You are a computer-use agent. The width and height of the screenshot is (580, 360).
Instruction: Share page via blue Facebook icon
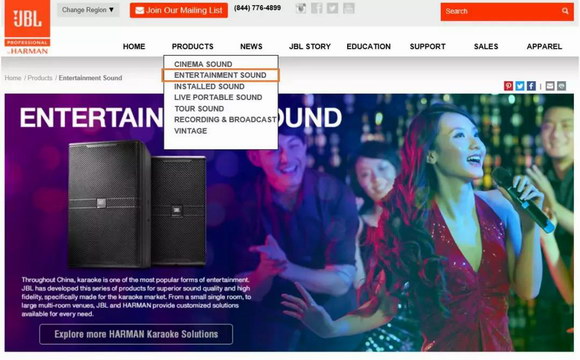pos(531,86)
